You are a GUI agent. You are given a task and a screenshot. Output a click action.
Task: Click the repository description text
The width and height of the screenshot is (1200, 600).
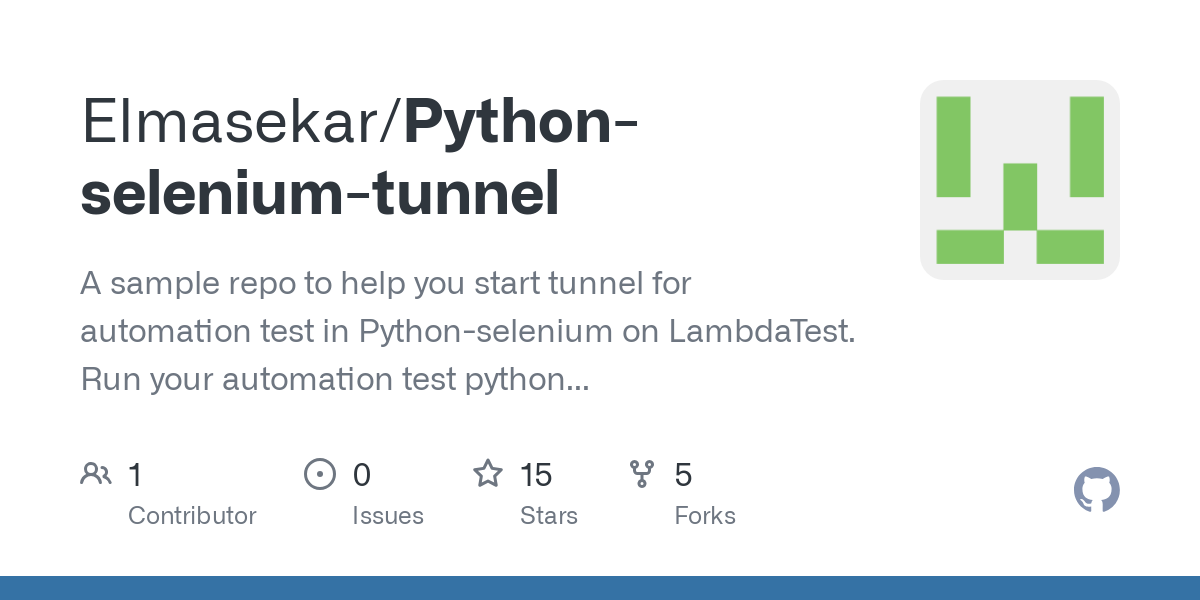[x=468, y=332]
